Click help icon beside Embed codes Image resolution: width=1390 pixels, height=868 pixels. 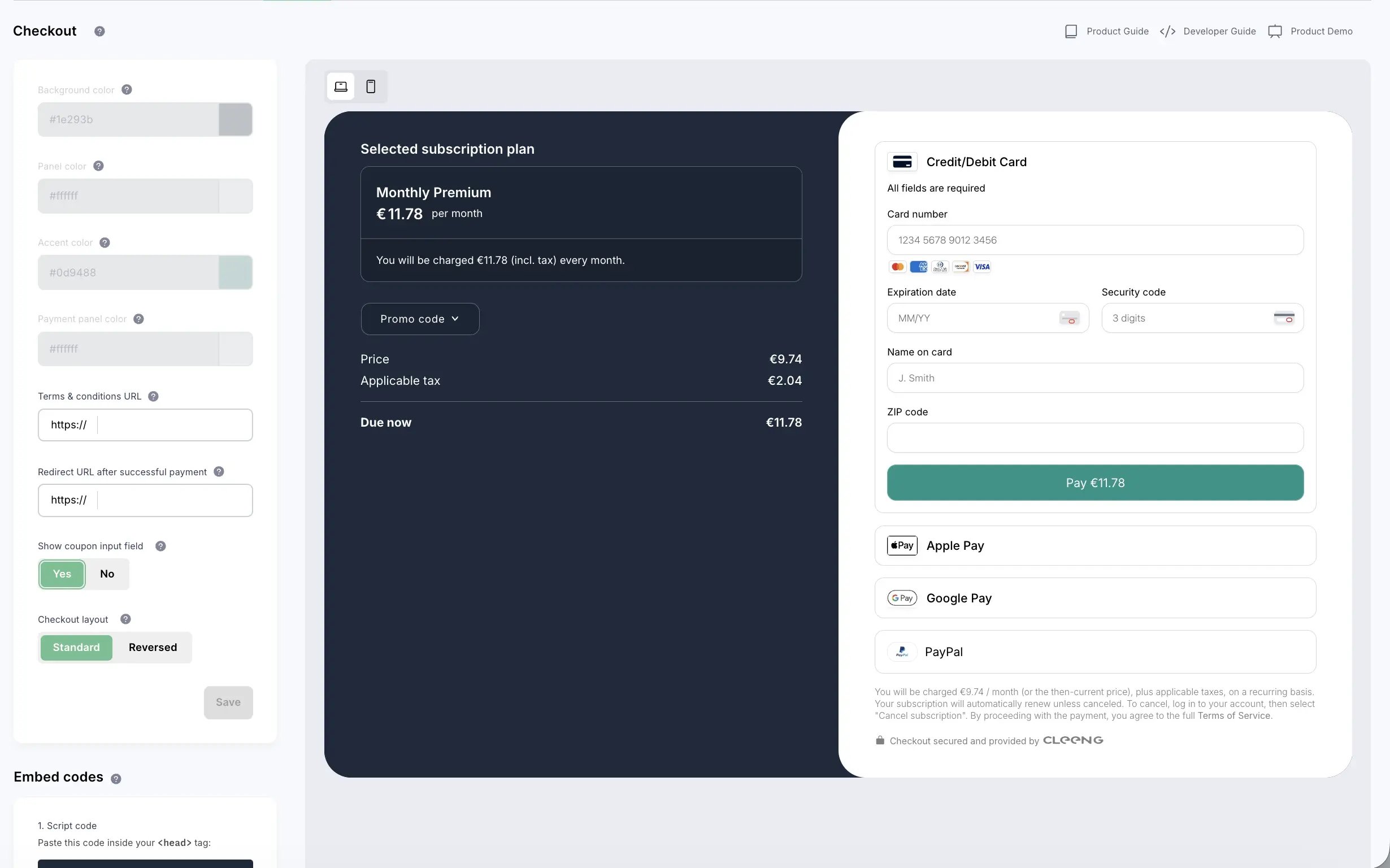(116, 779)
